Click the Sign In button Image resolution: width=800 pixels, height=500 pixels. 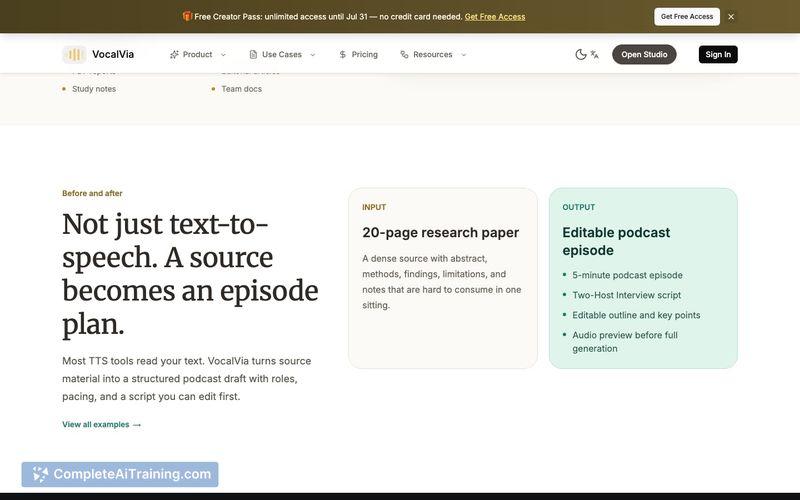718,55
